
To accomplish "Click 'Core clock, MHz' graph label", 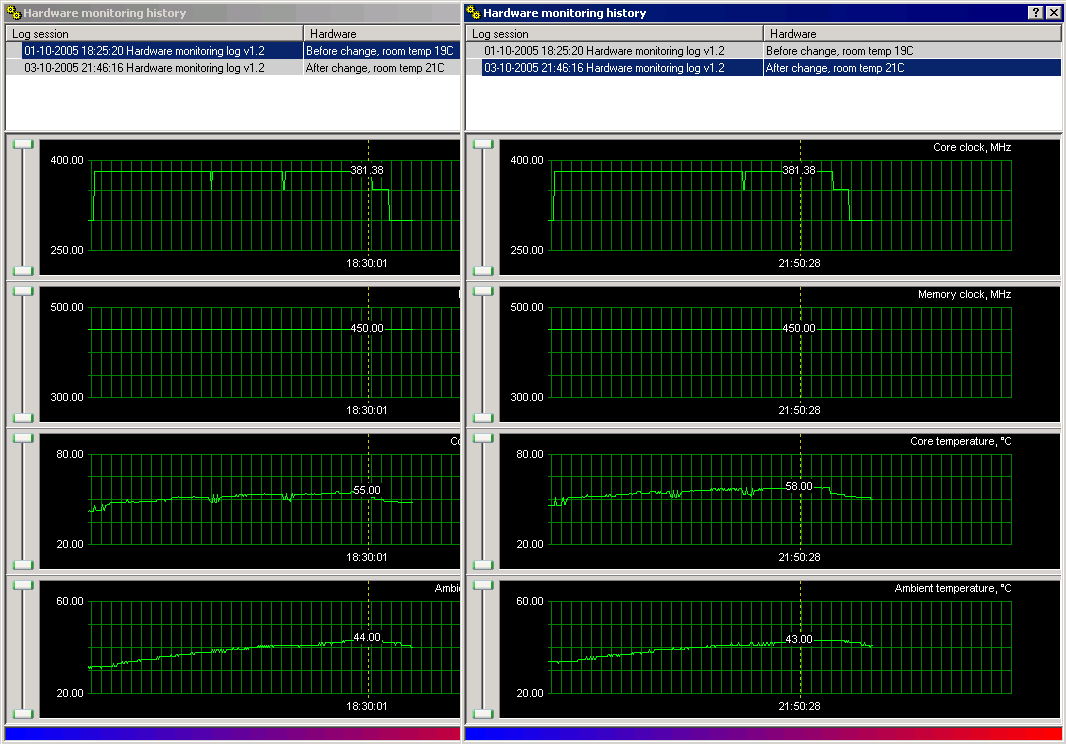I will [x=972, y=148].
